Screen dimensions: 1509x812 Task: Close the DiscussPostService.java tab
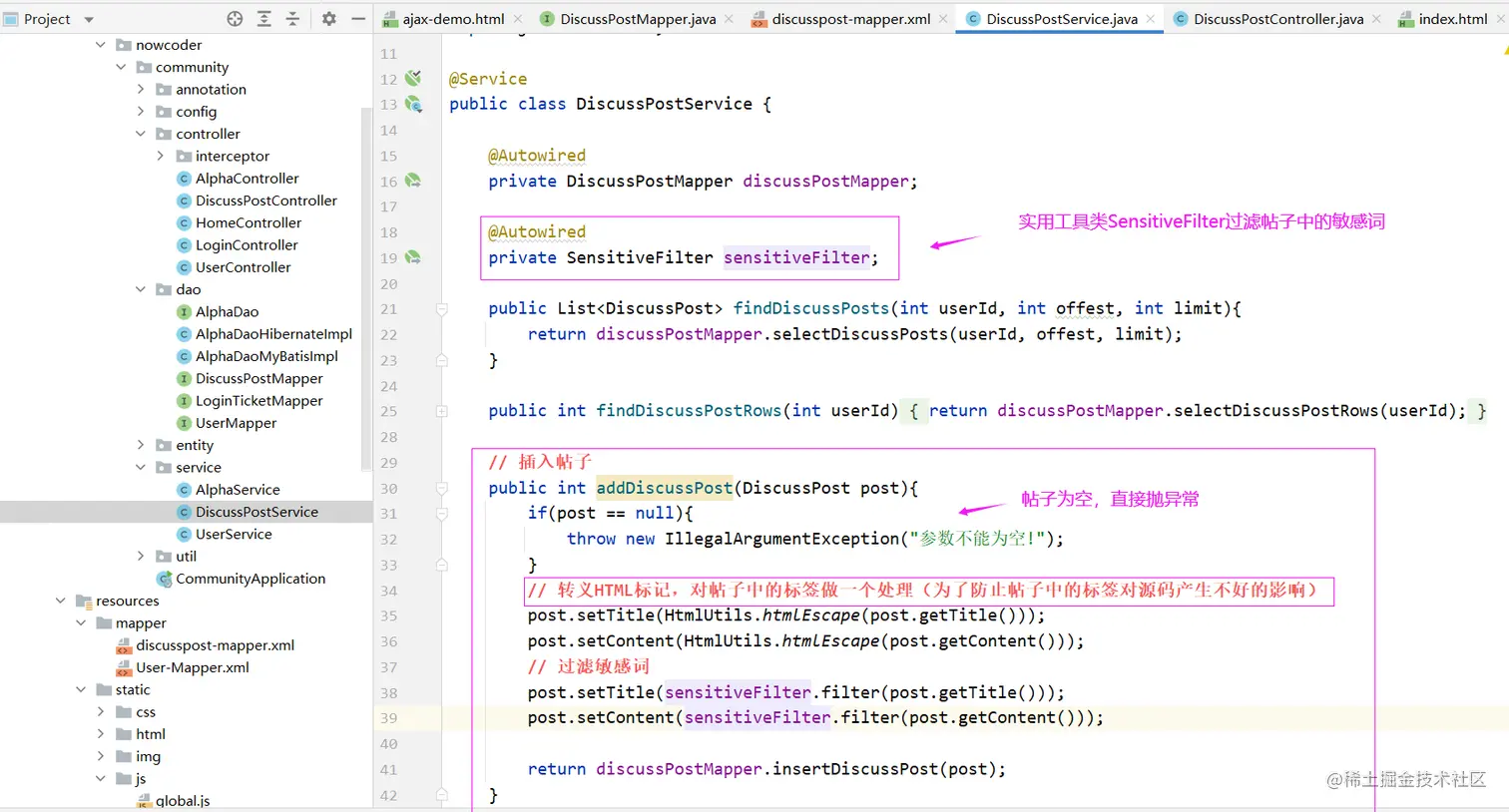coord(1151,19)
